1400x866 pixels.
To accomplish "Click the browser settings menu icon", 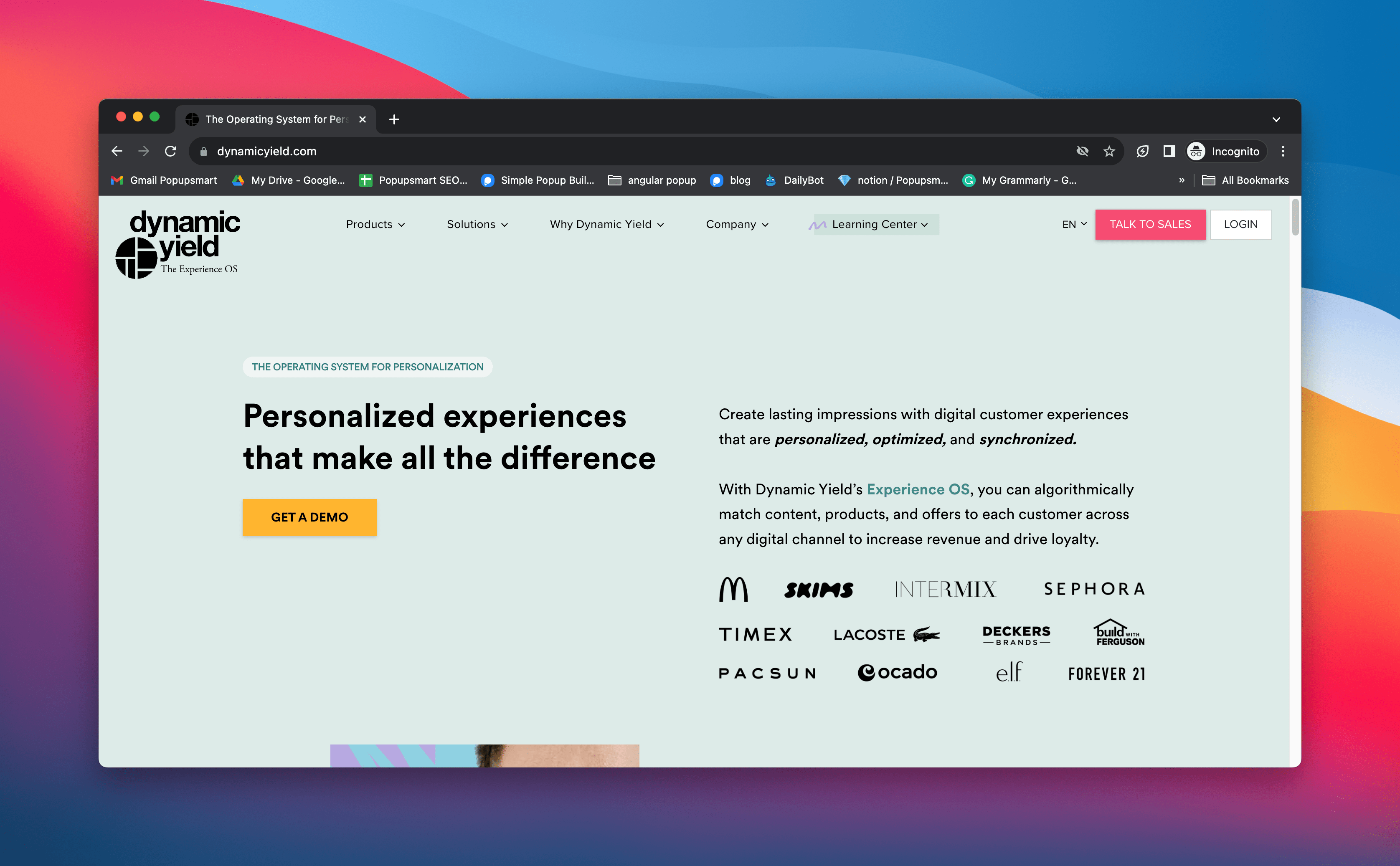I will [1283, 151].
